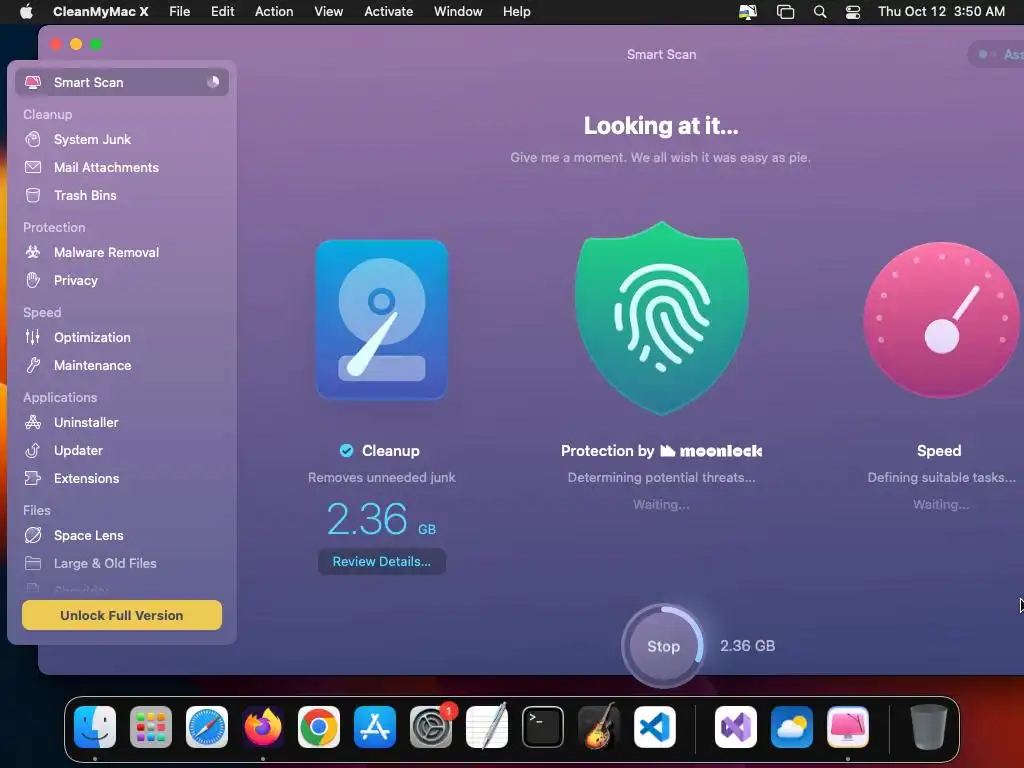Click the Smart Scan progress pie indicator

(213, 82)
